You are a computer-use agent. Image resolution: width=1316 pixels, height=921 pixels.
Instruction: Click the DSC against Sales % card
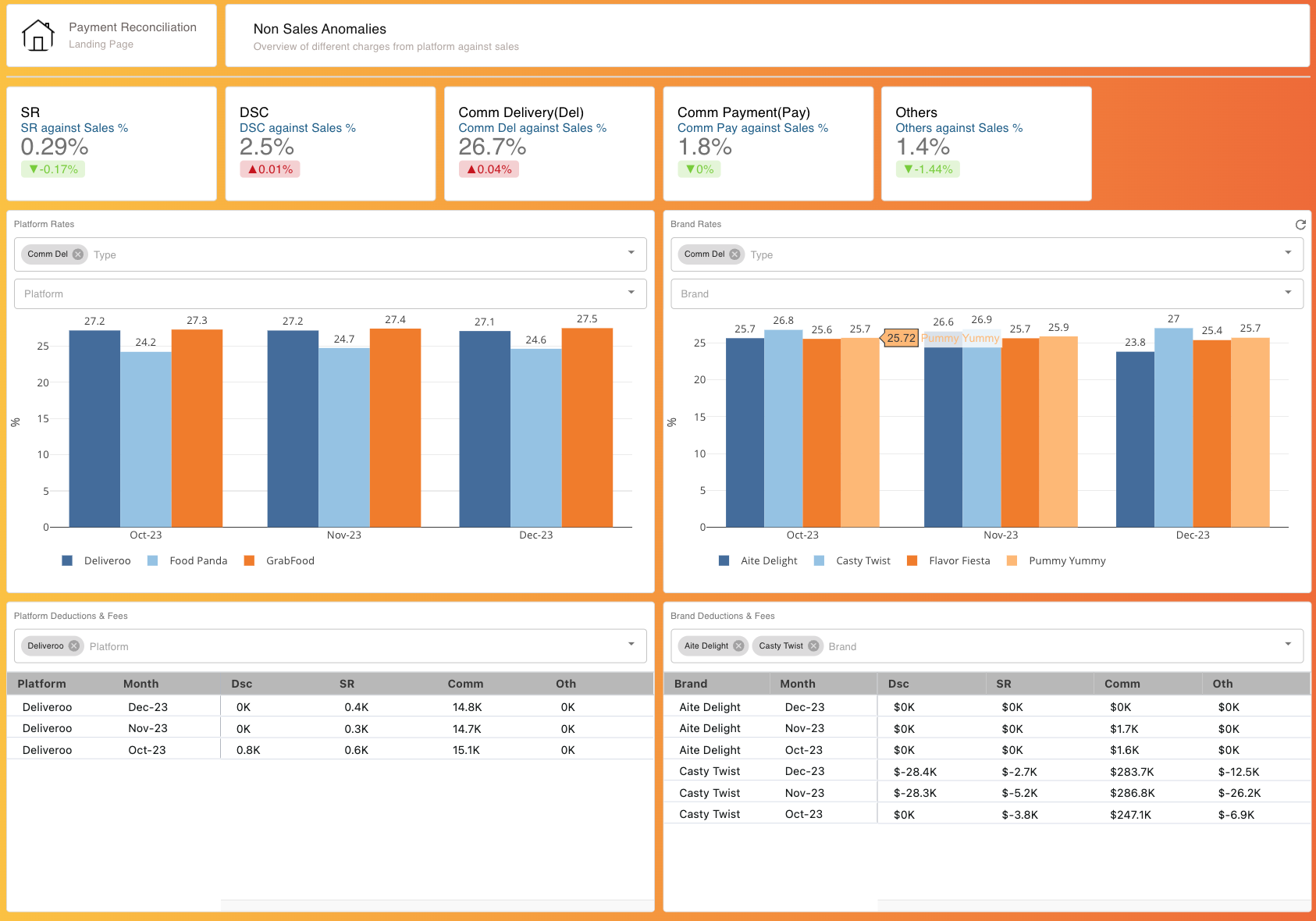point(330,144)
